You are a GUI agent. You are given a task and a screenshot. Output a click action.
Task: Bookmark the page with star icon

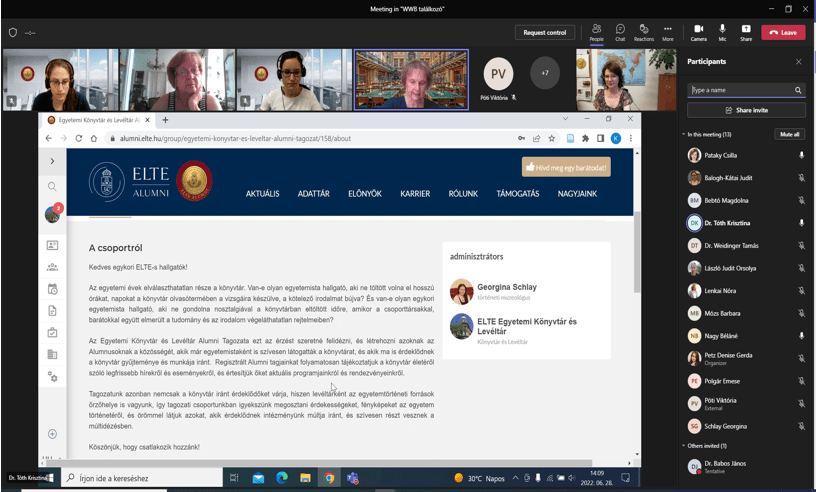[552, 138]
